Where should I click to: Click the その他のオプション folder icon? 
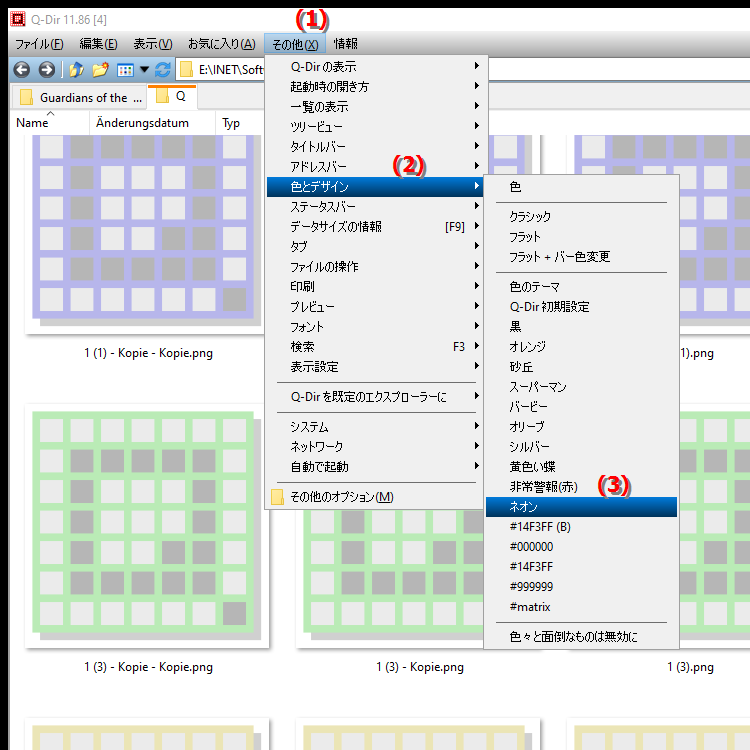tap(277, 497)
